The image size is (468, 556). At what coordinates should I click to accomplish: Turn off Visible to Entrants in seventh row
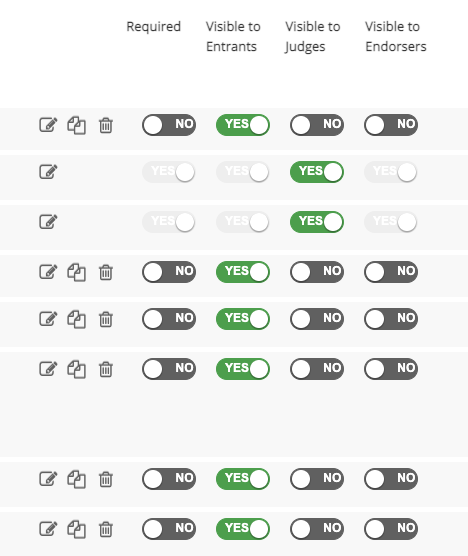(x=243, y=479)
